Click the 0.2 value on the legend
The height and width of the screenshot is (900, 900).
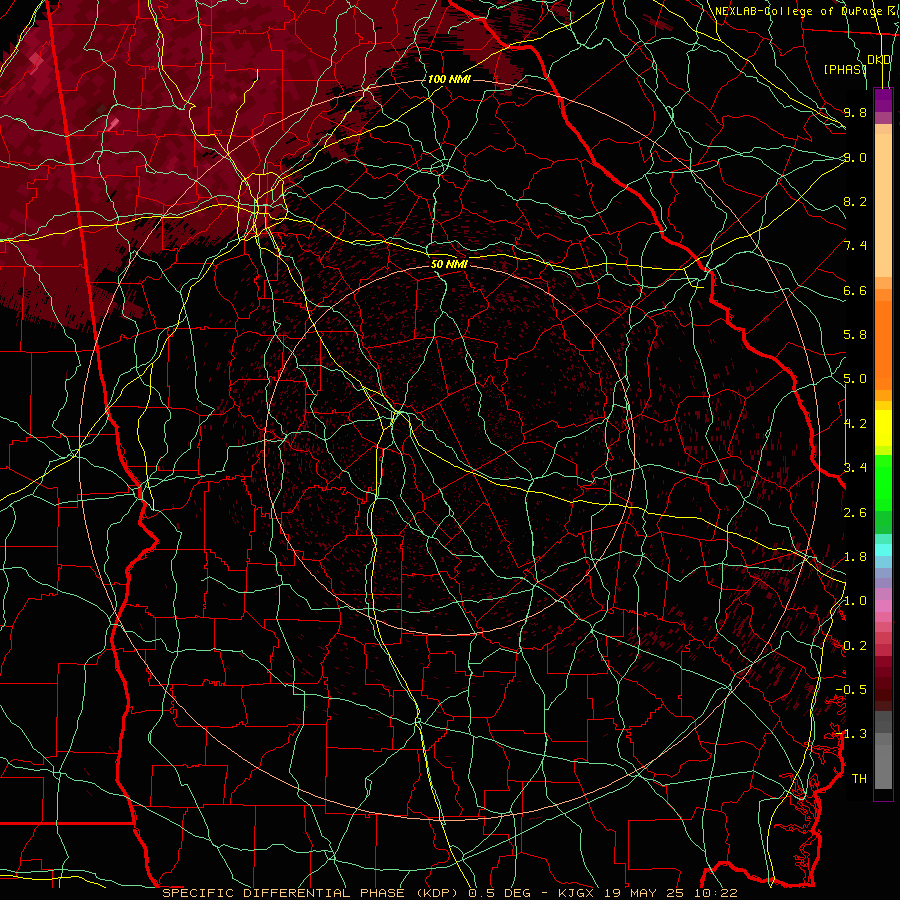(855, 646)
